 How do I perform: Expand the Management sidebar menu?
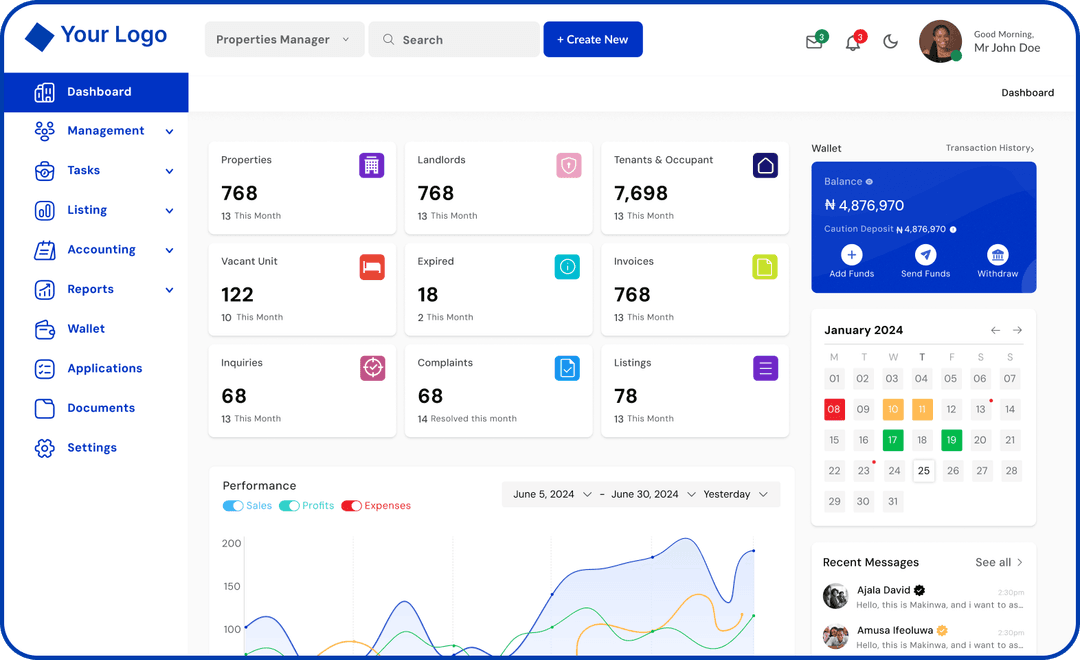103,131
